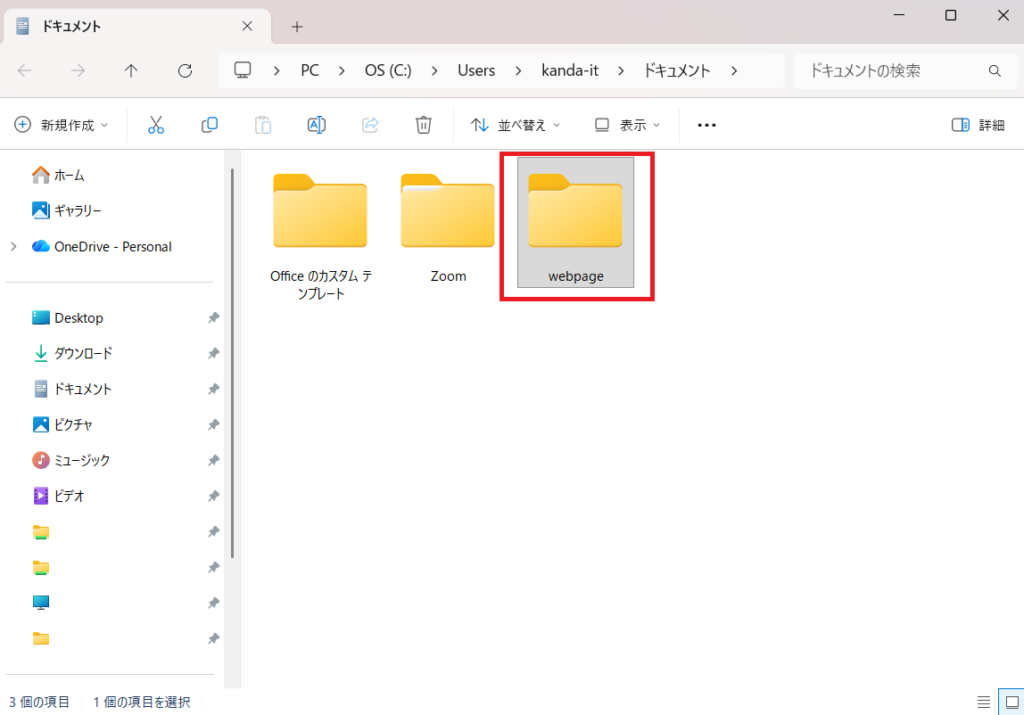Click kanda-it in the address breadcrumb
The height and width of the screenshot is (715, 1024).
572,71
